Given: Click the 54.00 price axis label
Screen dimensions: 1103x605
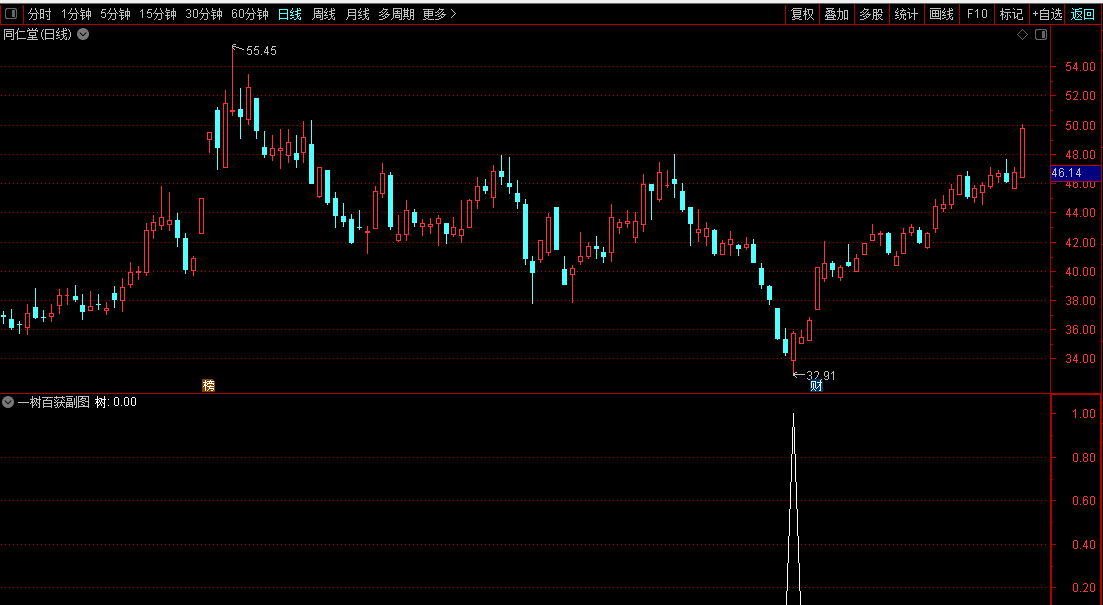Looking at the screenshot, I should point(1080,67).
